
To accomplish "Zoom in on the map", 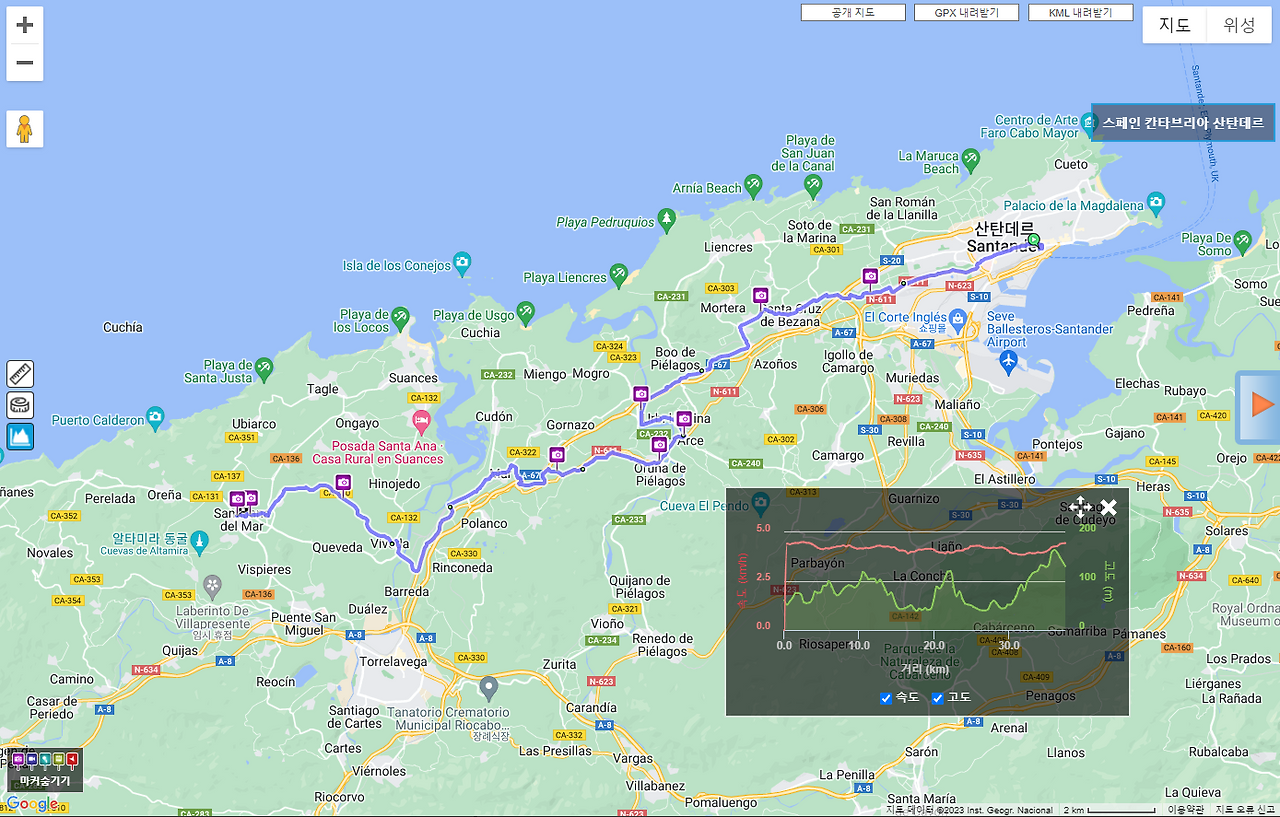I will tap(25, 25).
